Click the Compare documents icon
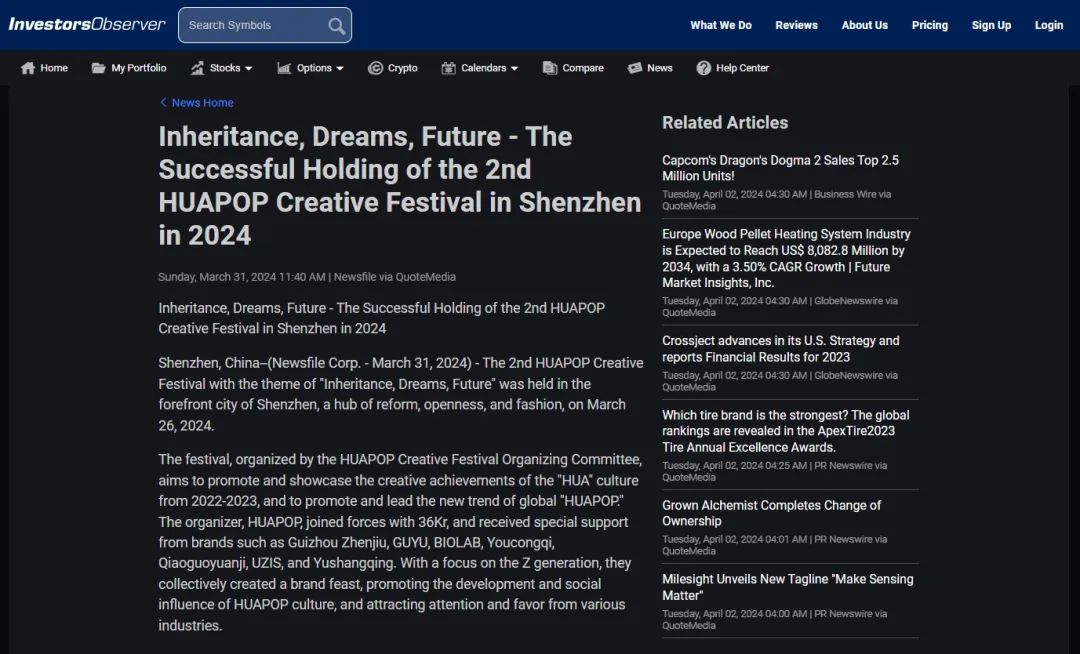This screenshot has height=654, width=1080. point(550,67)
